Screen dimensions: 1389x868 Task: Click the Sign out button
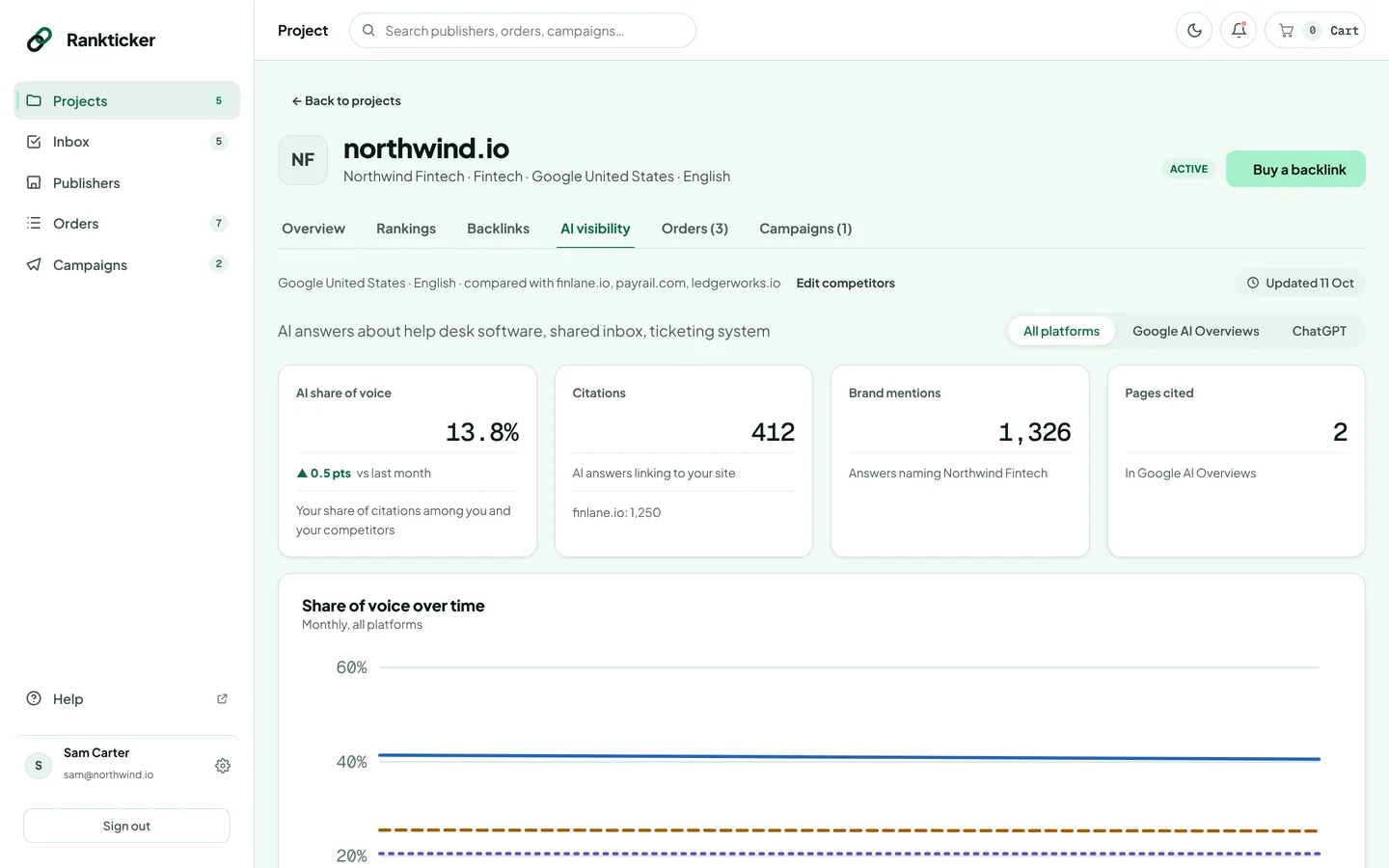pos(126,826)
